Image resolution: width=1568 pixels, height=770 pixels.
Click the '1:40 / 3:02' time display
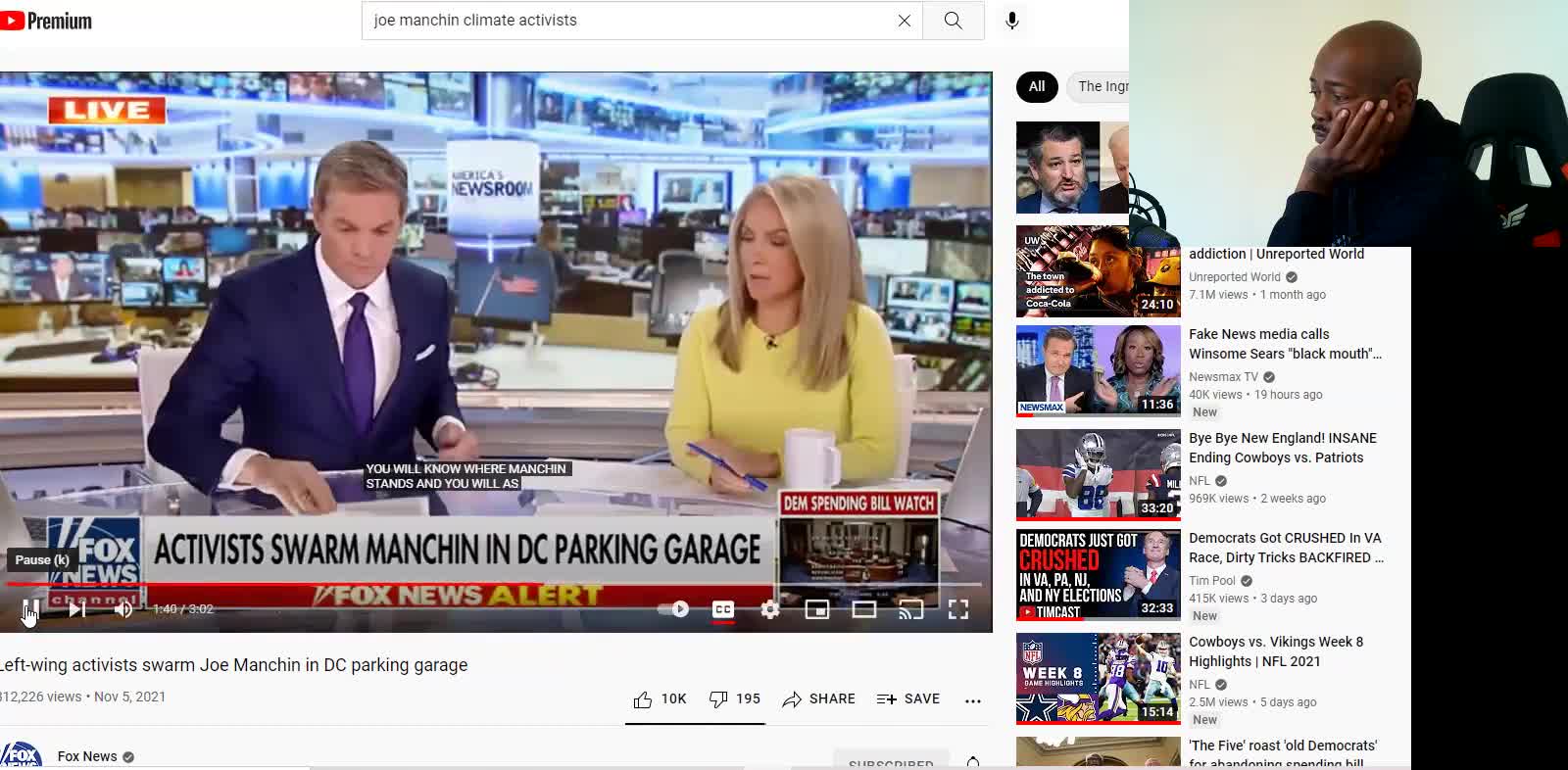point(183,609)
